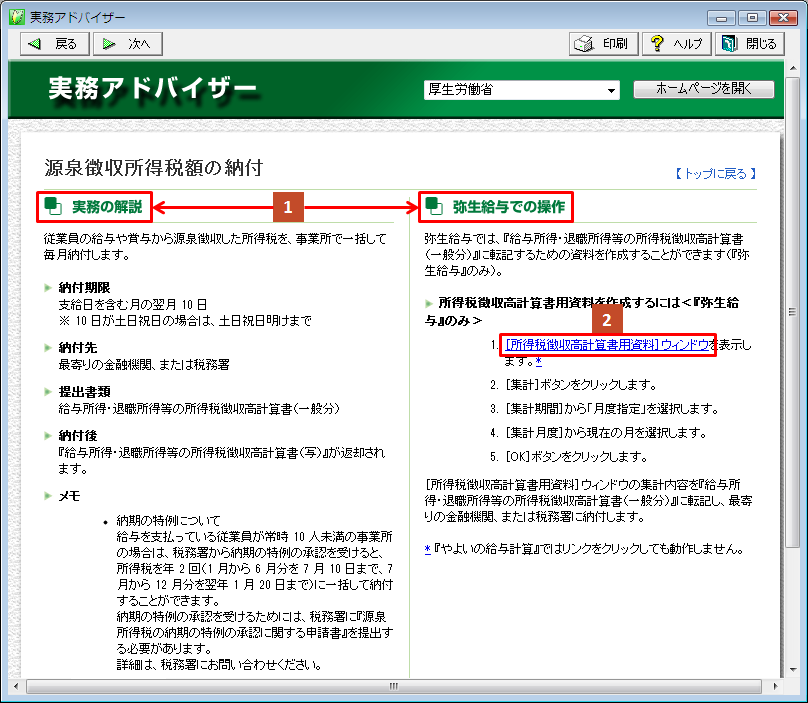Click the 納付先 heading text
This screenshot has height=703, width=808.
point(77,348)
